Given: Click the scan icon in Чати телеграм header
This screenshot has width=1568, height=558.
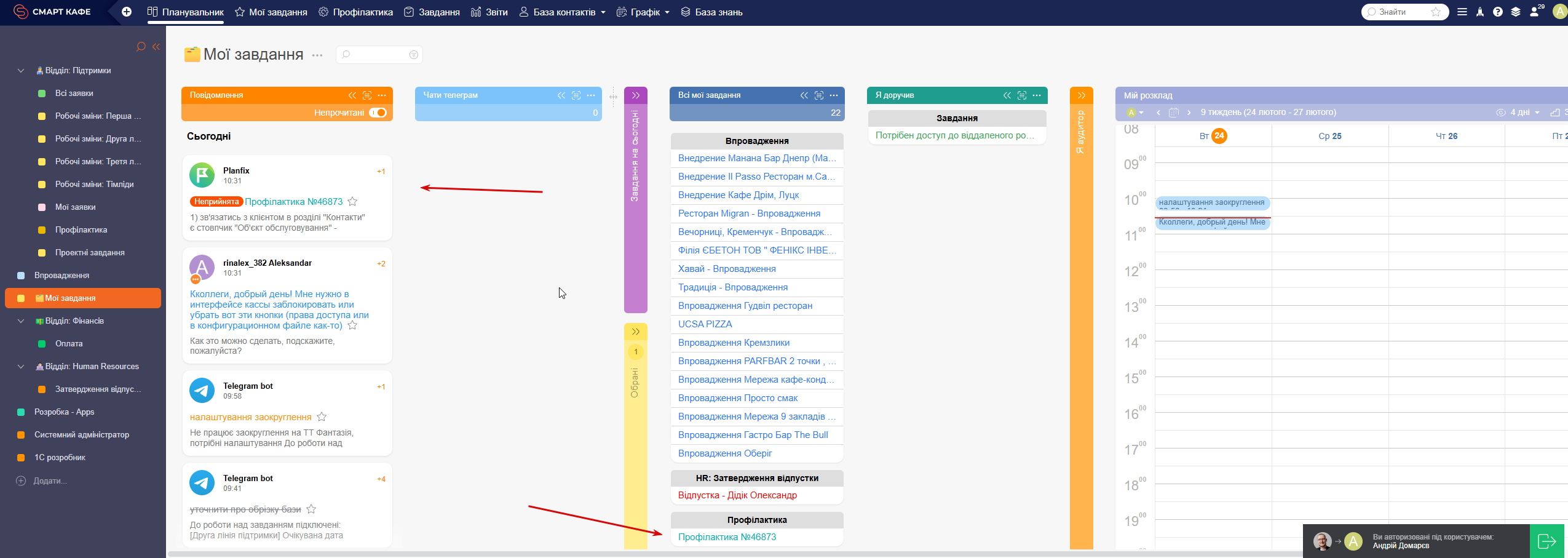Looking at the screenshot, I should [576, 95].
